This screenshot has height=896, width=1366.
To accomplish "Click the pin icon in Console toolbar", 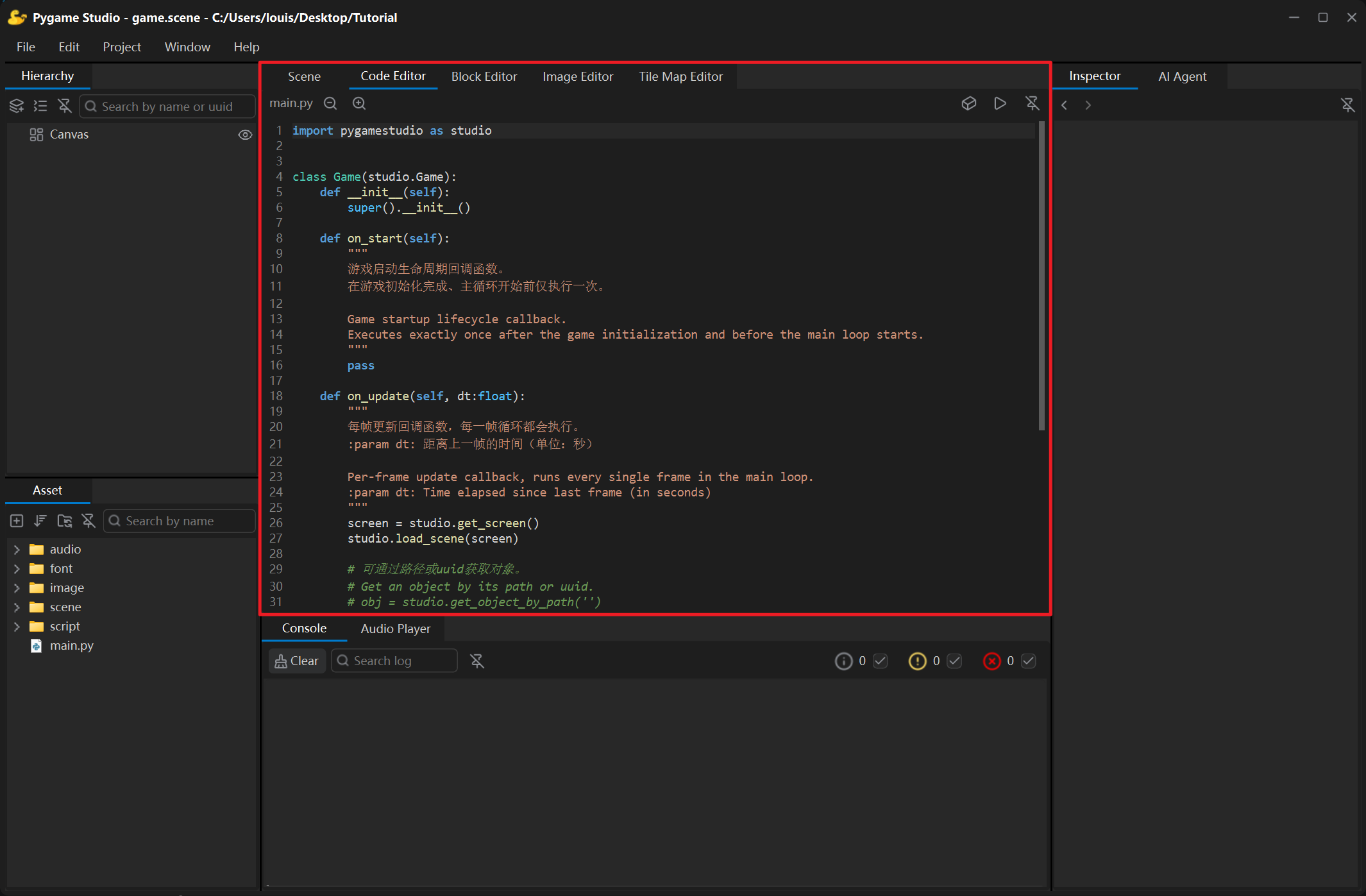I will [477, 661].
